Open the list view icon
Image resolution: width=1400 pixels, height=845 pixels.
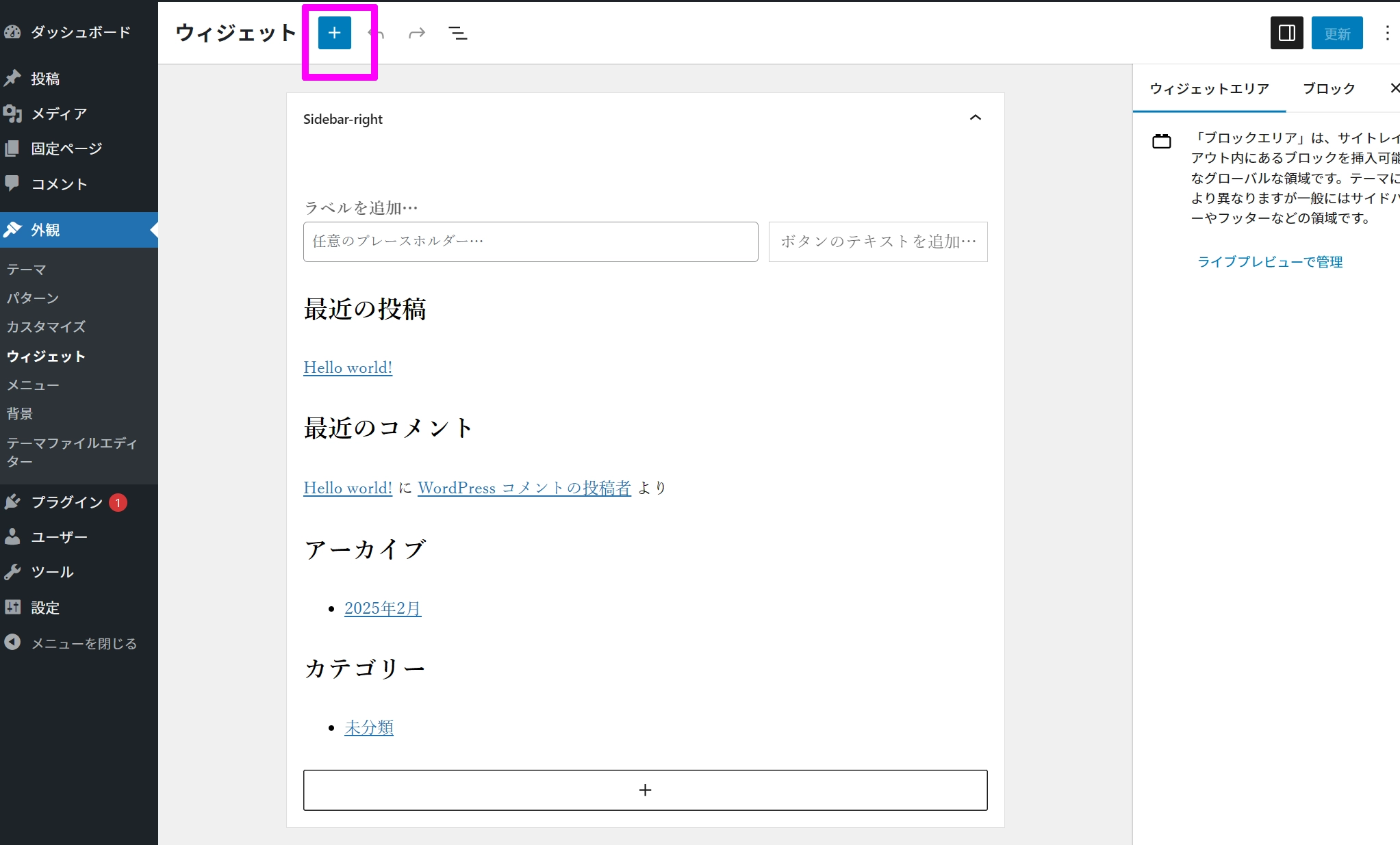click(x=457, y=33)
